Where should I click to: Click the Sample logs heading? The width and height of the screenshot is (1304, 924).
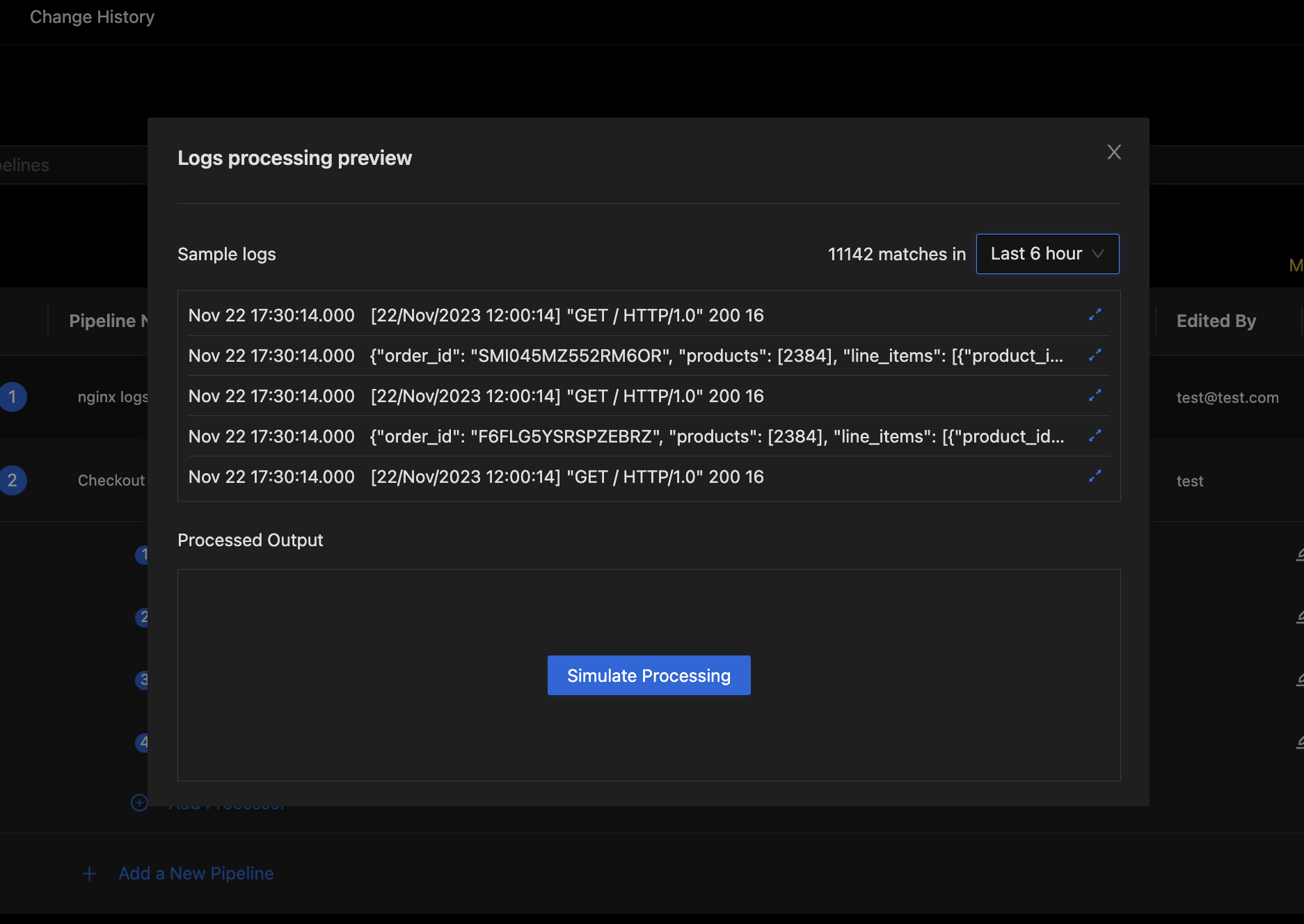click(227, 254)
